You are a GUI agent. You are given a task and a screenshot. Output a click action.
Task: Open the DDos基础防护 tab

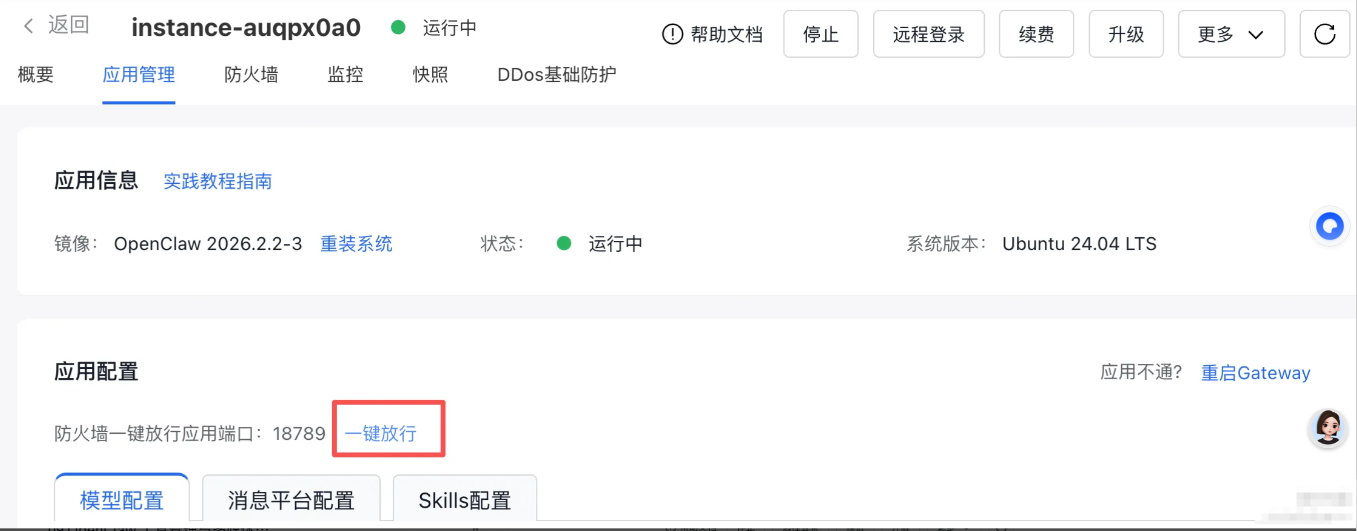557,74
